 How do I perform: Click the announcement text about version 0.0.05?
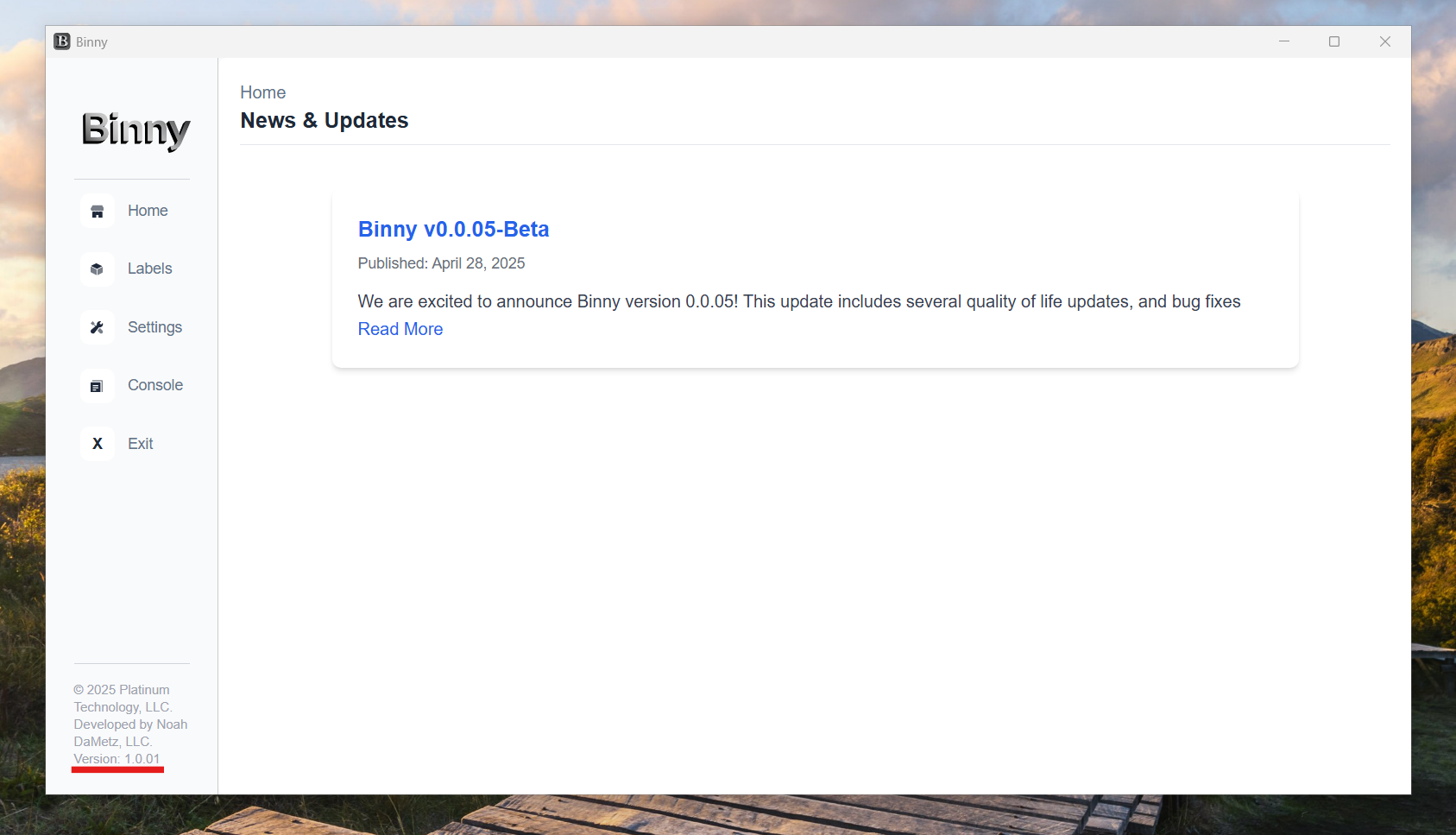coord(799,301)
